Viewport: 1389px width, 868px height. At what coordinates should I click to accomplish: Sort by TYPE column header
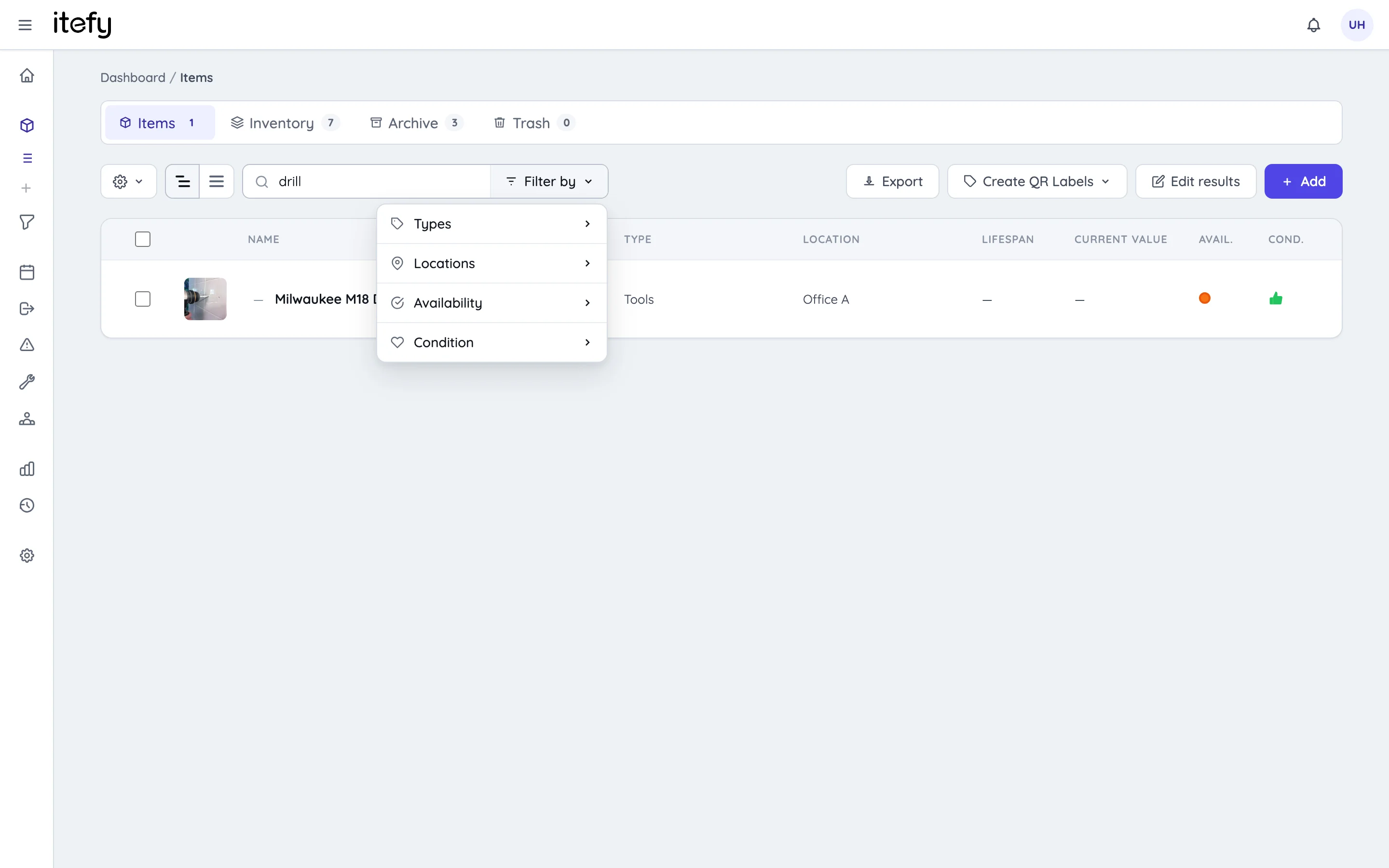[x=638, y=239]
